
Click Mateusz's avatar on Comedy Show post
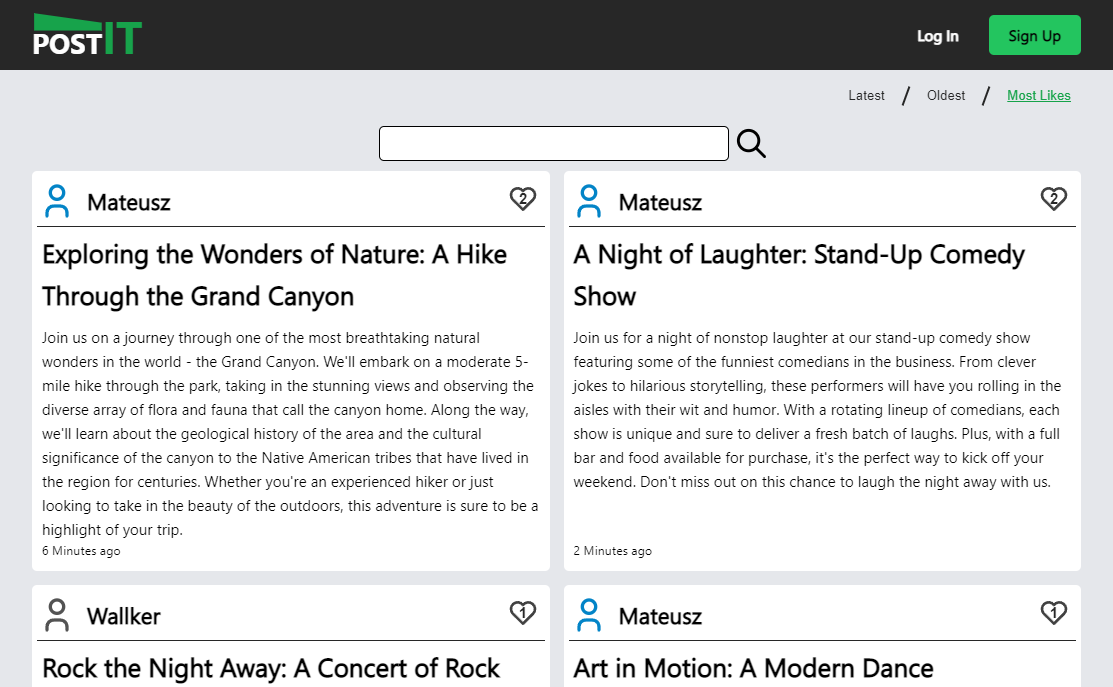(x=589, y=202)
